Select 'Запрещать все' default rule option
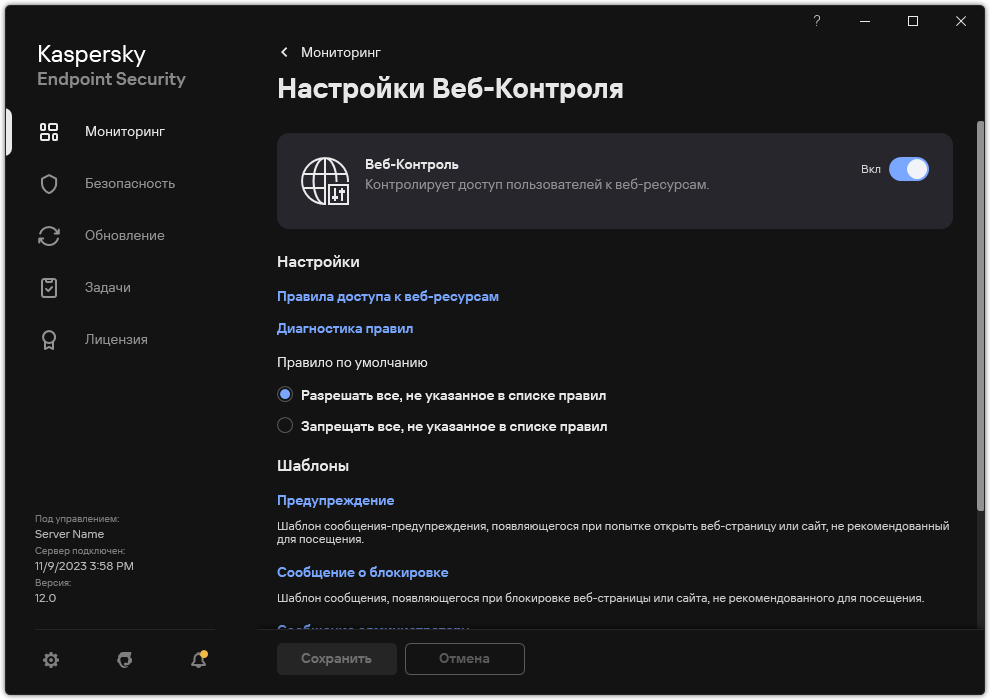 click(x=285, y=426)
